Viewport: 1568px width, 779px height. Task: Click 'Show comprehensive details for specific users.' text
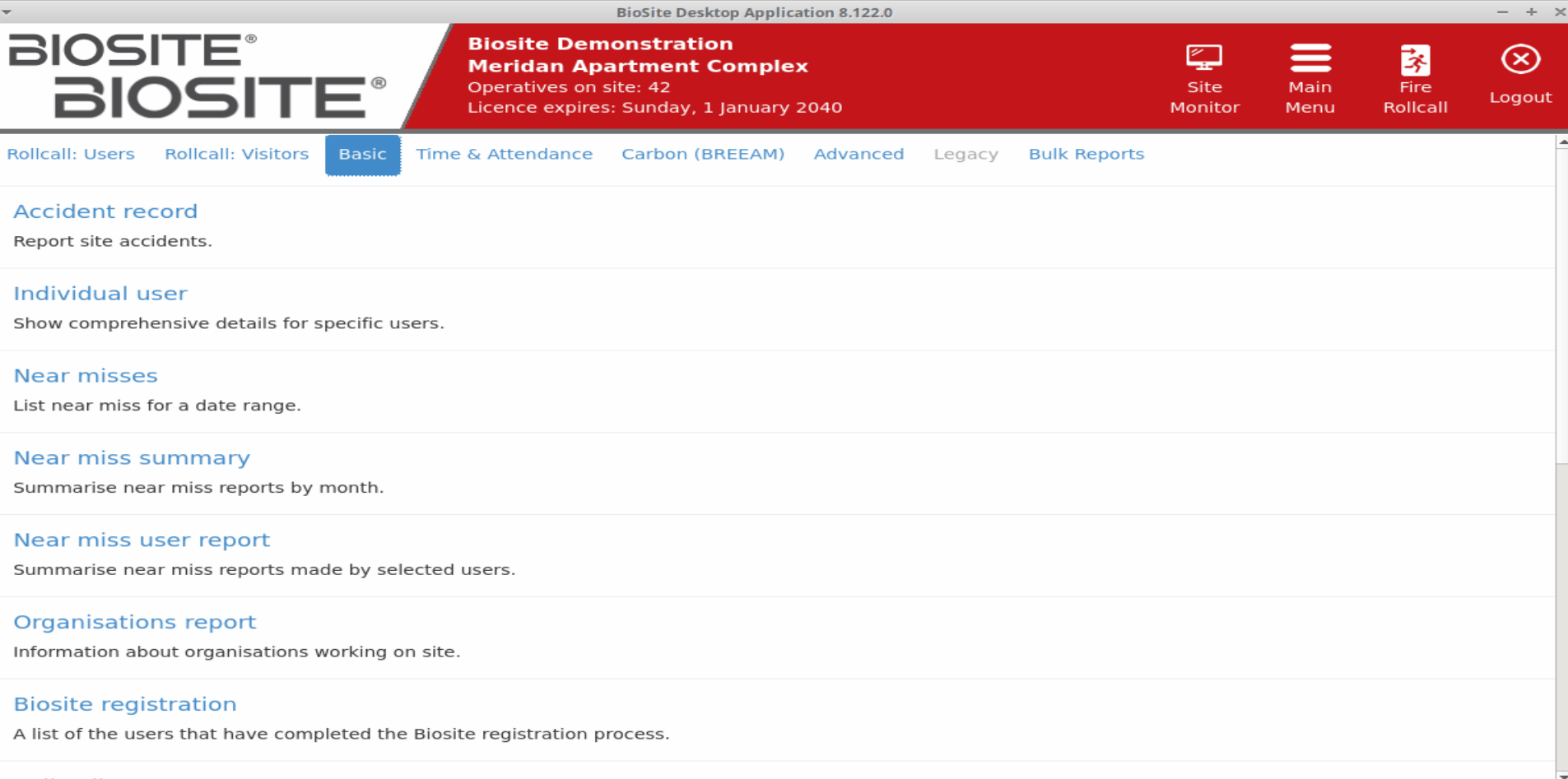pyautogui.click(x=229, y=323)
